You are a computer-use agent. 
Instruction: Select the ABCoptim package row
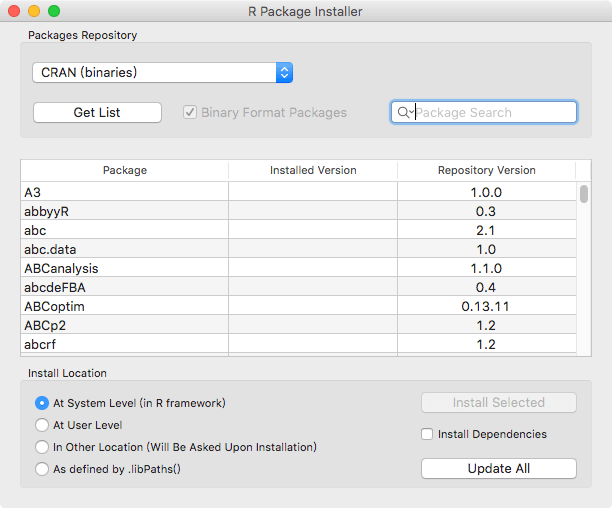tap(299, 306)
